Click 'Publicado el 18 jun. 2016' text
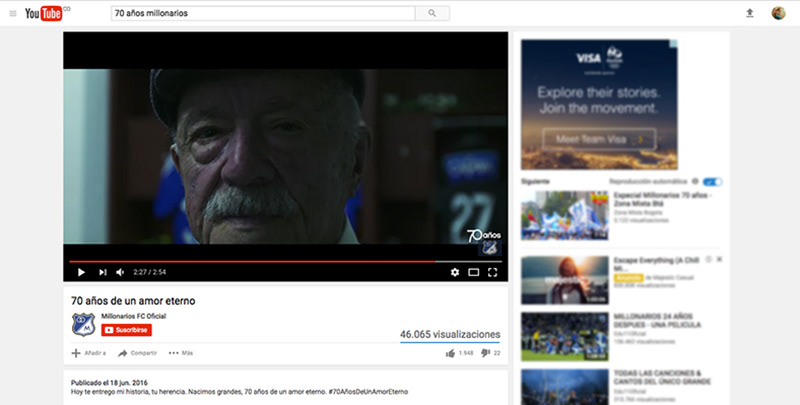 click(x=109, y=383)
